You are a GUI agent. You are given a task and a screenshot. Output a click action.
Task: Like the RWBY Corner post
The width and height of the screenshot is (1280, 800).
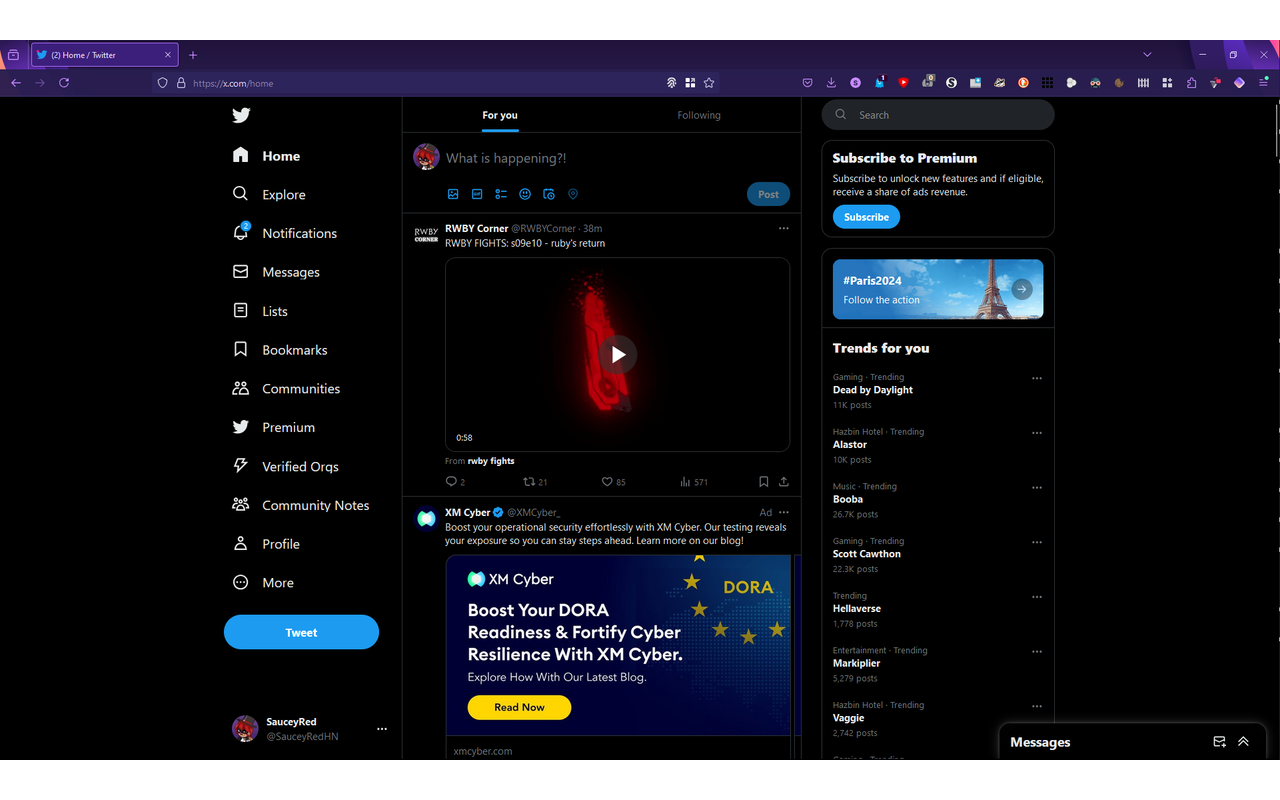tap(613, 482)
